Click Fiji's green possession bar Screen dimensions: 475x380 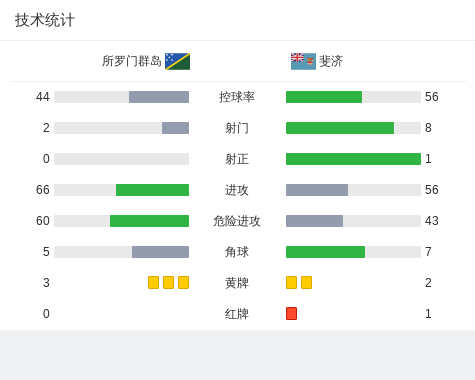tap(324, 97)
